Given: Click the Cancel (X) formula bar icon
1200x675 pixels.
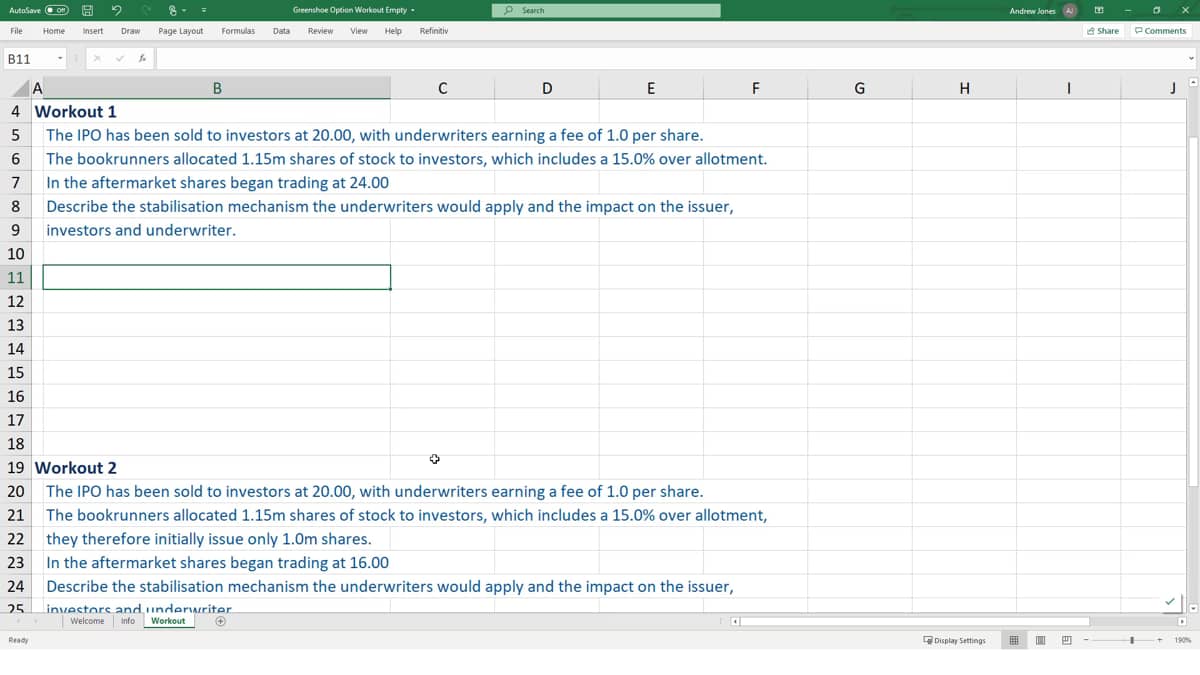Looking at the screenshot, I should (97, 59).
